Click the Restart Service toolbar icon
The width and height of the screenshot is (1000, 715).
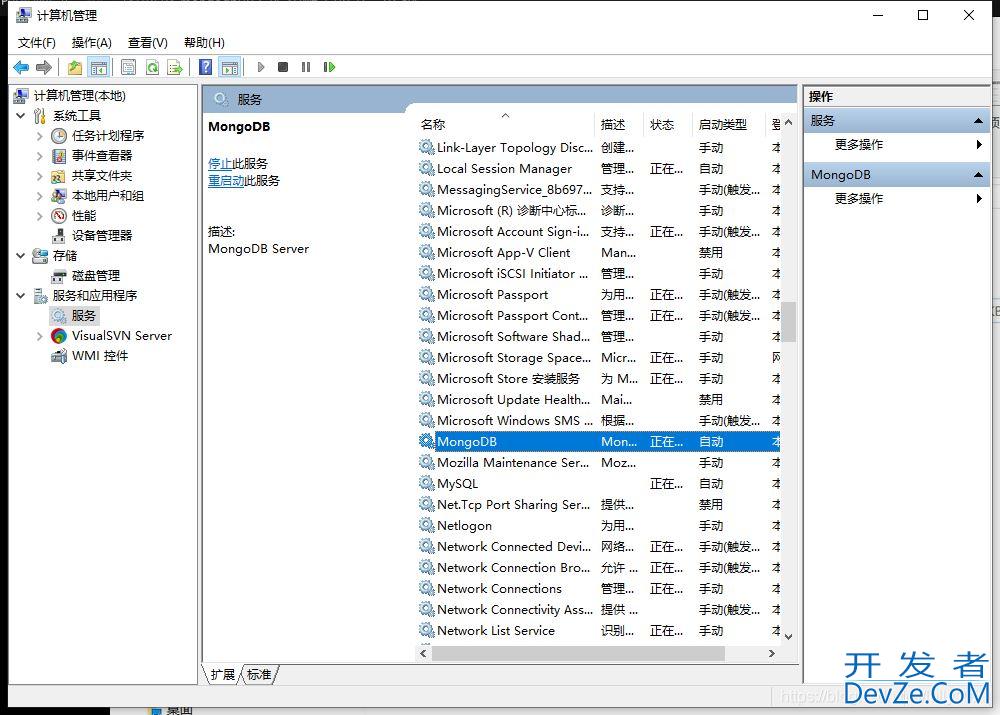point(329,67)
